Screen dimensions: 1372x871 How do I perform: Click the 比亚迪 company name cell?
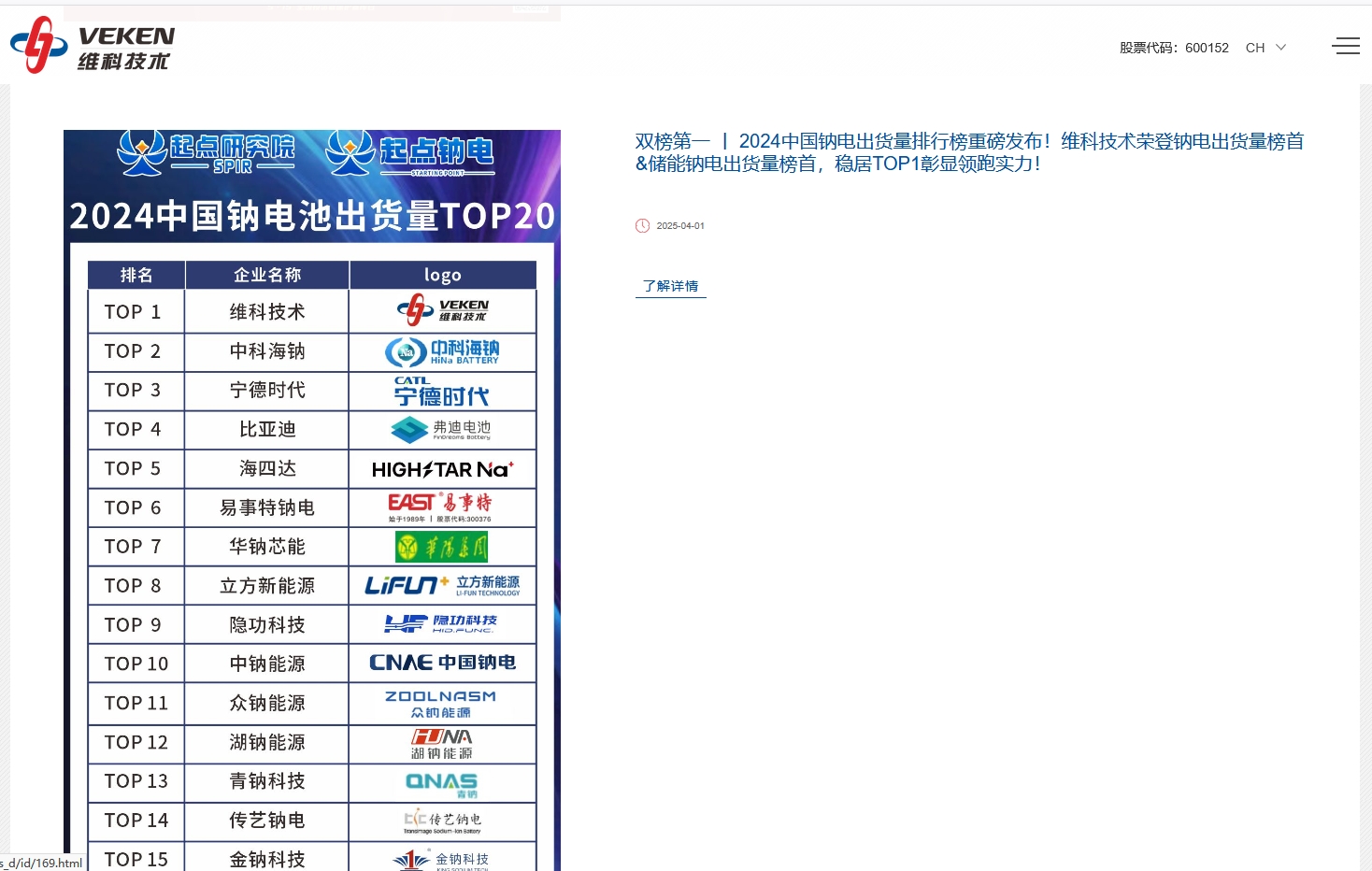pos(267,430)
